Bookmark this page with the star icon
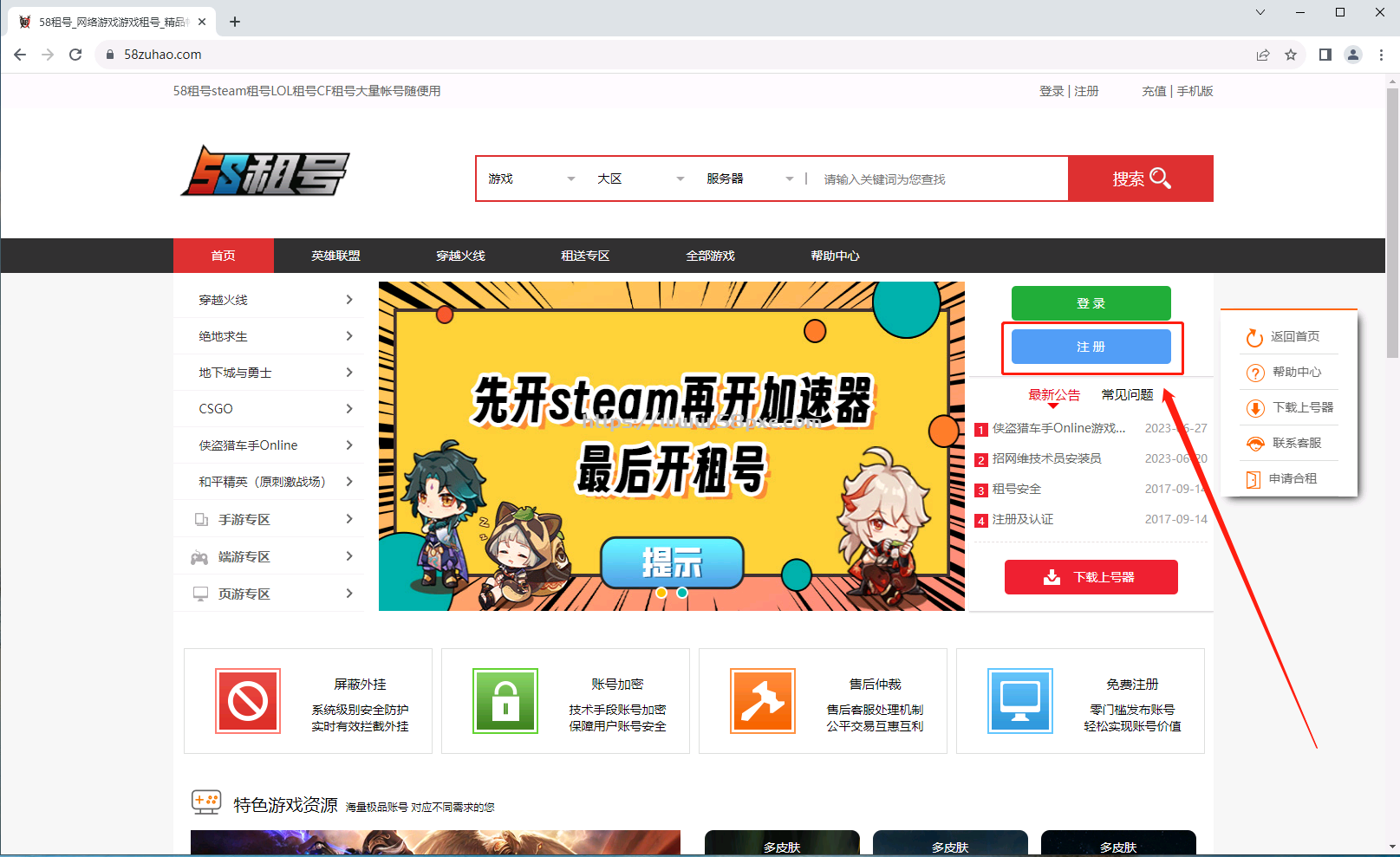This screenshot has width=1400, height=857. click(1291, 55)
